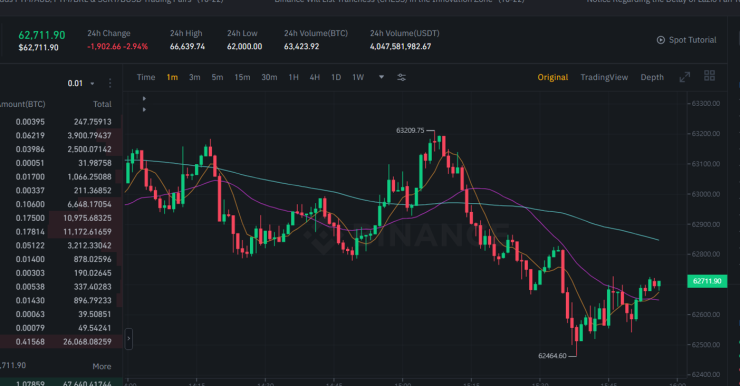This screenshot has width=740, height=386.
Task: Expand the first chart legend triangle
Action: click(x=144, y=99)
